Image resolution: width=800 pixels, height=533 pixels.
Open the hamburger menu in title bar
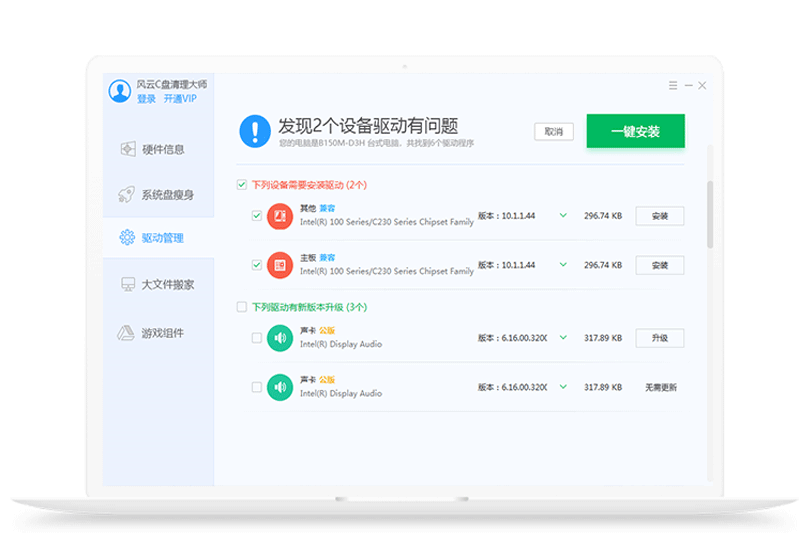pos(673,86)
